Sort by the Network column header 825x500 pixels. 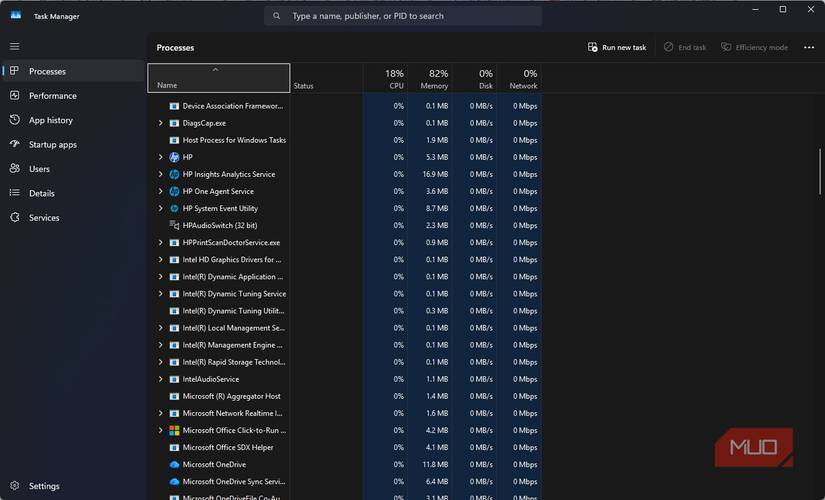click(x=519, y=78)
